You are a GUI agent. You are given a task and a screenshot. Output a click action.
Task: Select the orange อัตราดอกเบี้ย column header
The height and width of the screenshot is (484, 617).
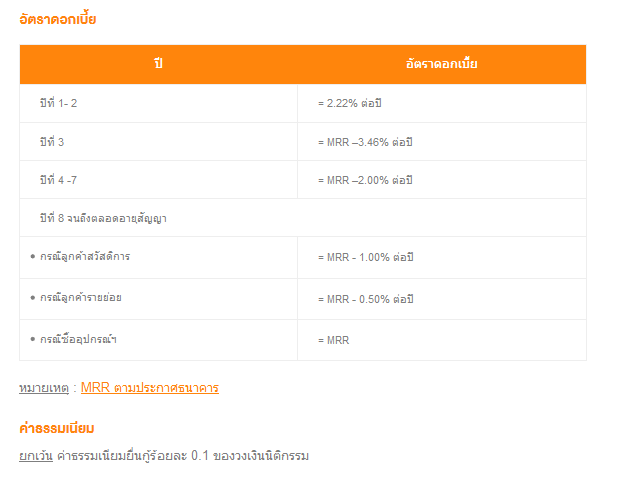tap(442, 64)
